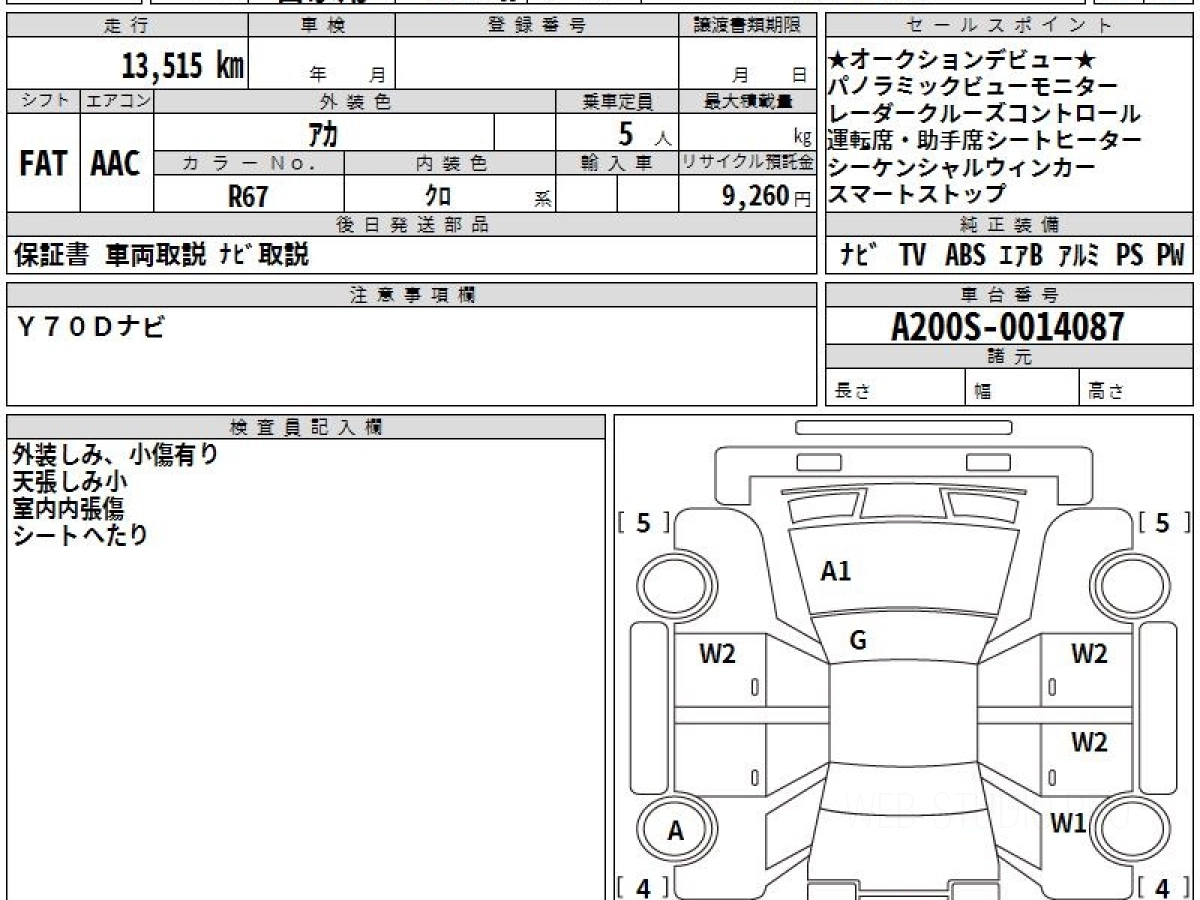Select the color code R67
This screenshot has height=900, width=1200.
pyautogui.click(x=248, y=197)
